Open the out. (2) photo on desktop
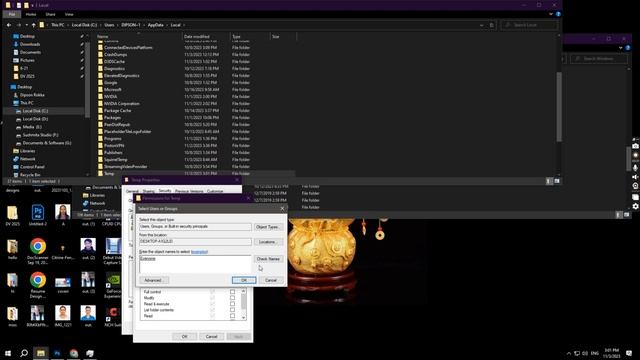The width and height of the screenshot is (640, 360). [x=88, y=248]
